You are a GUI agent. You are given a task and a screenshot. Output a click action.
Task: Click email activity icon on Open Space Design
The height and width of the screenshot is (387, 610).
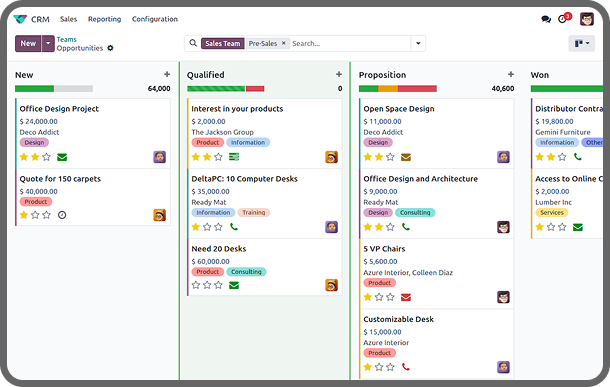coord(406,157)
